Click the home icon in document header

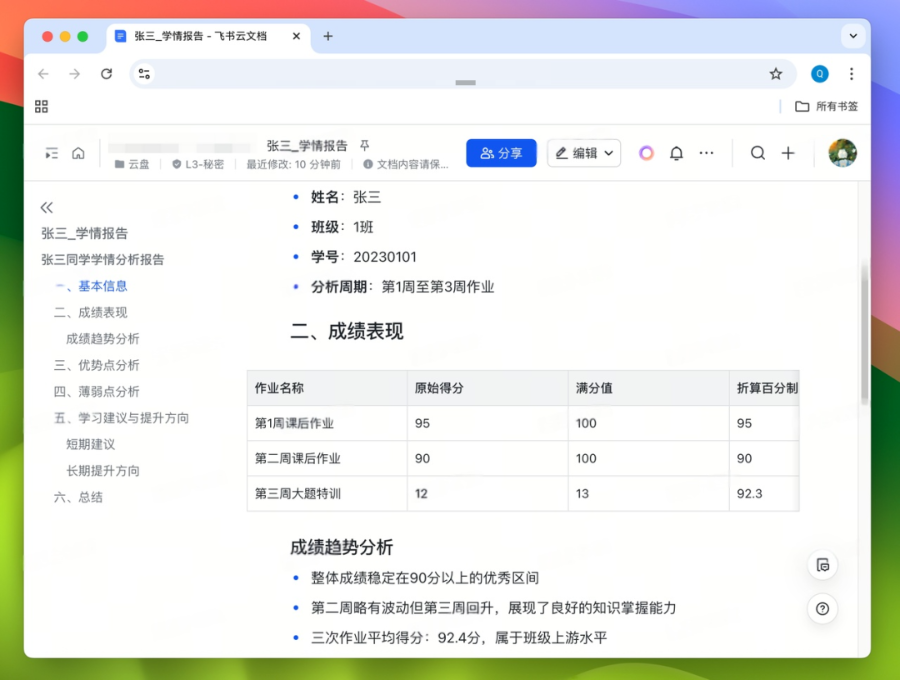[x=78, y=153]
